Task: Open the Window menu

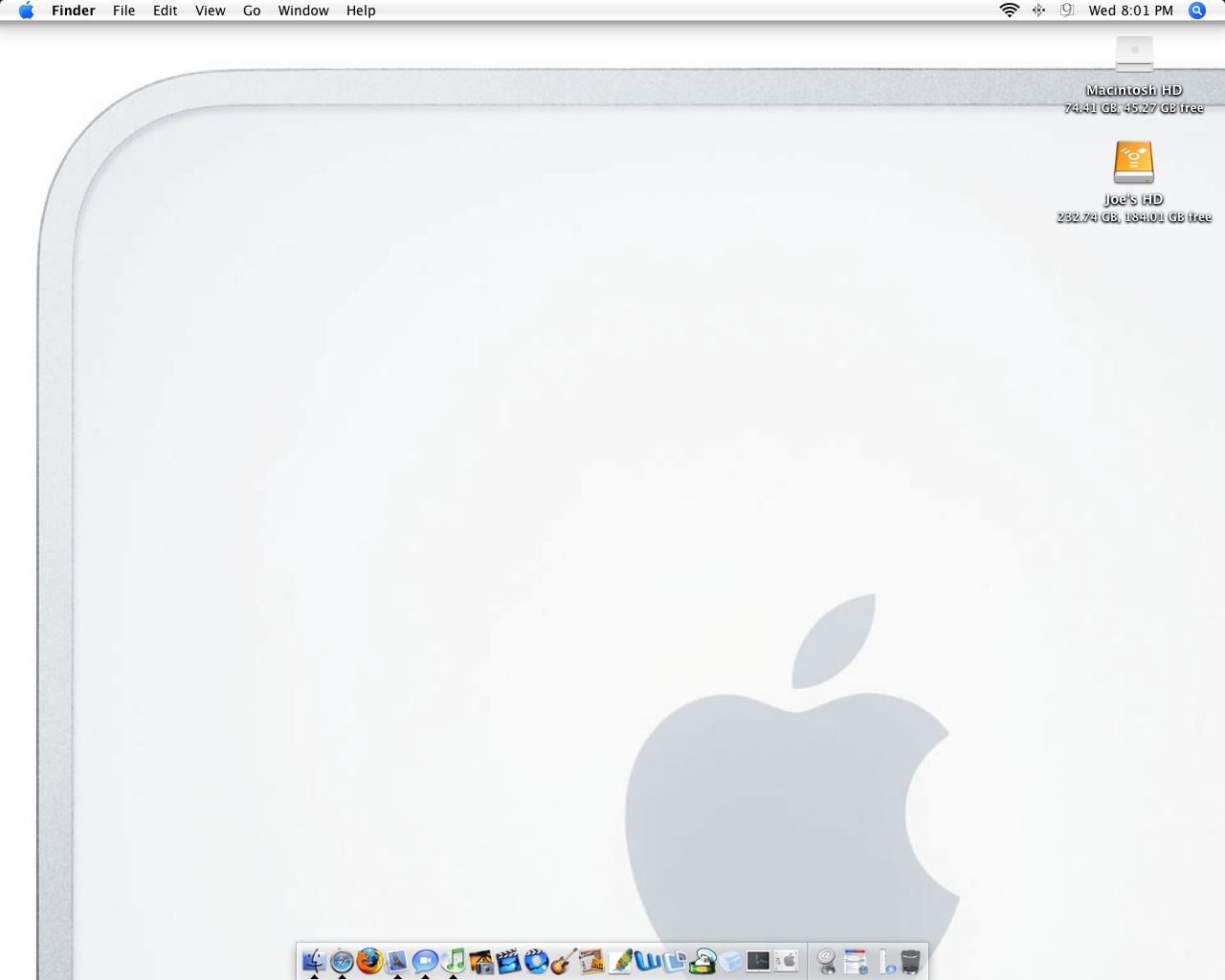Action: (303, 11)
